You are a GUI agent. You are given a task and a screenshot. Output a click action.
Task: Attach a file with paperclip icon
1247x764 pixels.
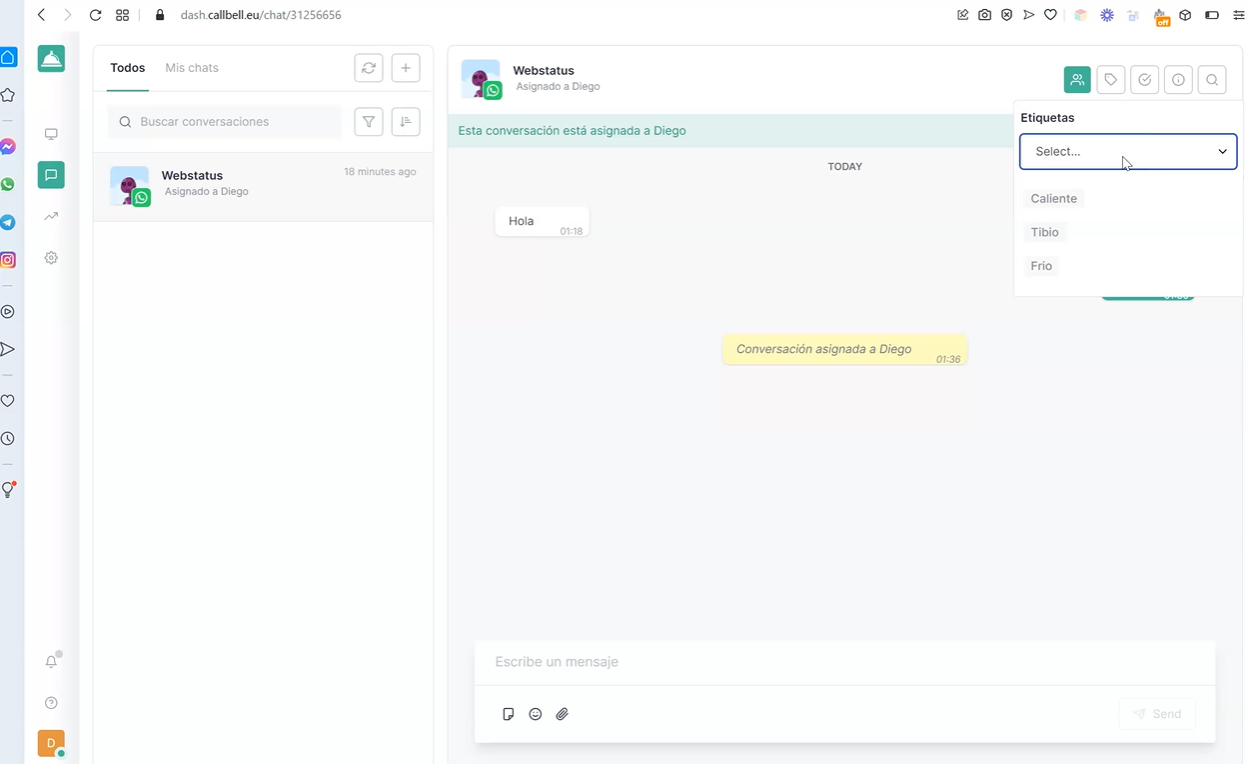tap(562, 714)
